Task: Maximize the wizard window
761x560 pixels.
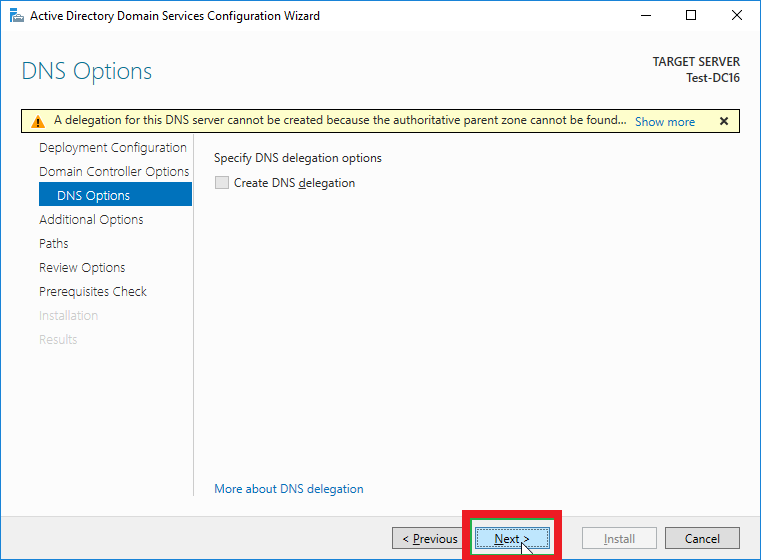Action: click(x=691, y=16)
